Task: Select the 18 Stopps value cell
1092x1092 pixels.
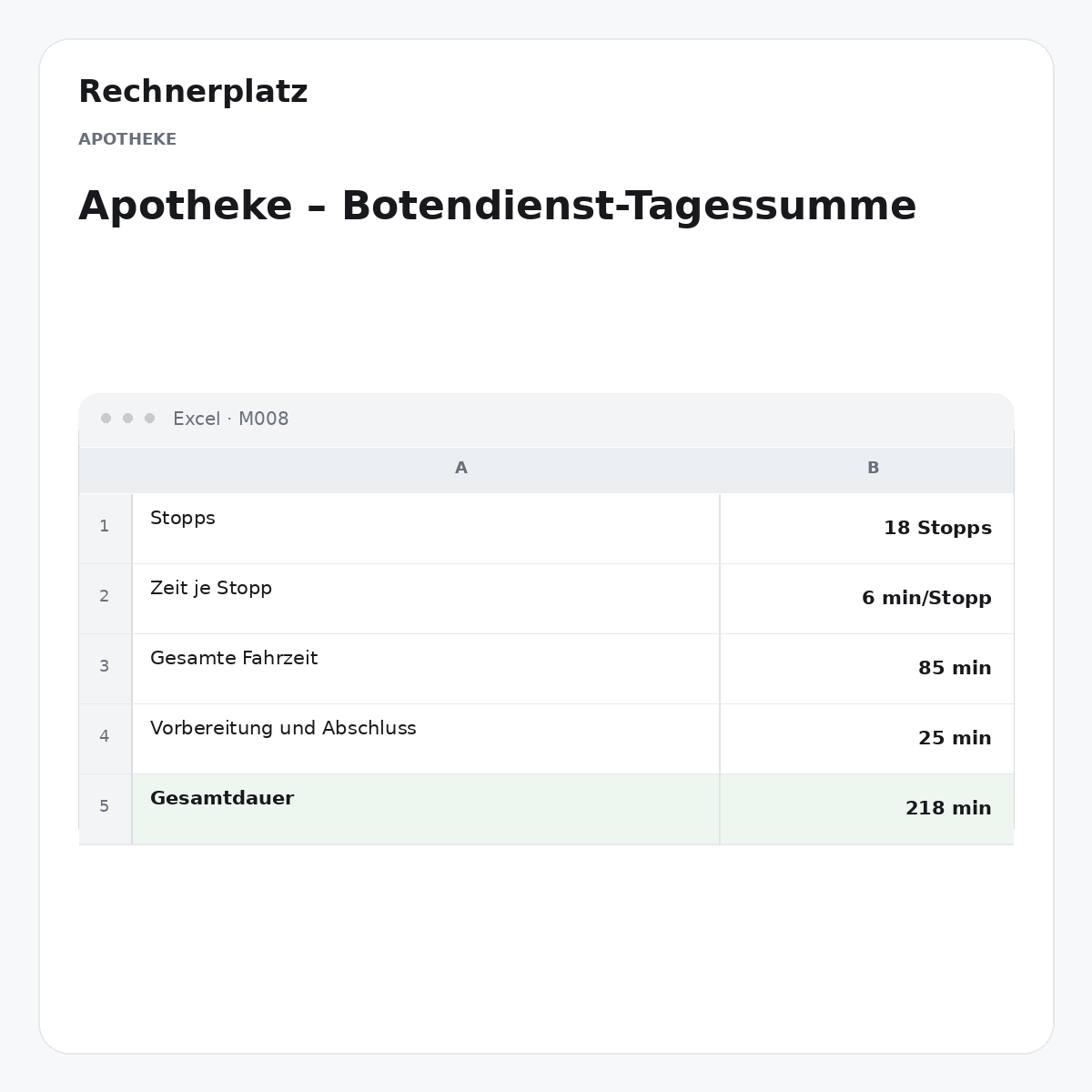Action: [x=866, y=529]
